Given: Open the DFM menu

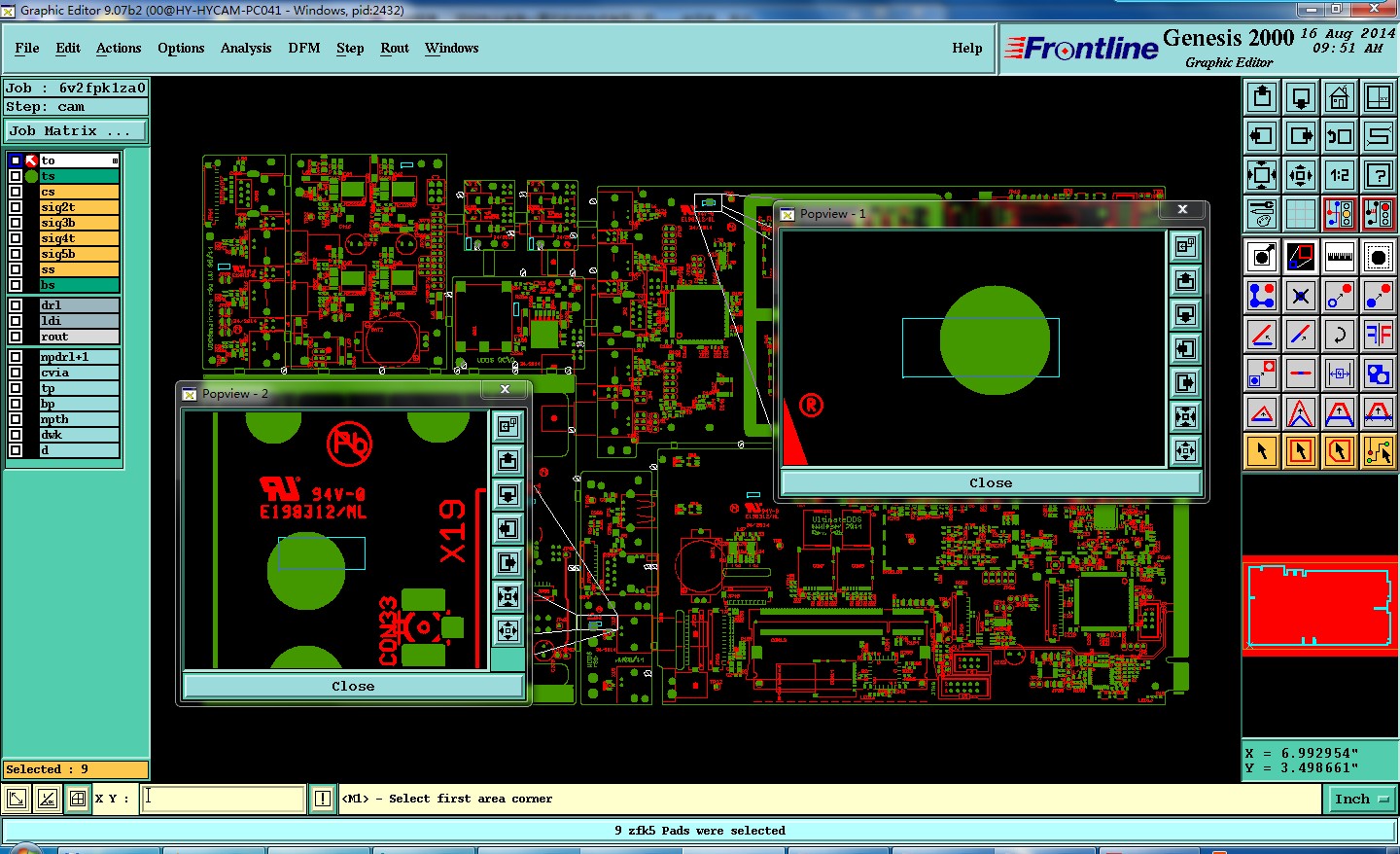Looking at the screenshot, I should pos(304,48).
